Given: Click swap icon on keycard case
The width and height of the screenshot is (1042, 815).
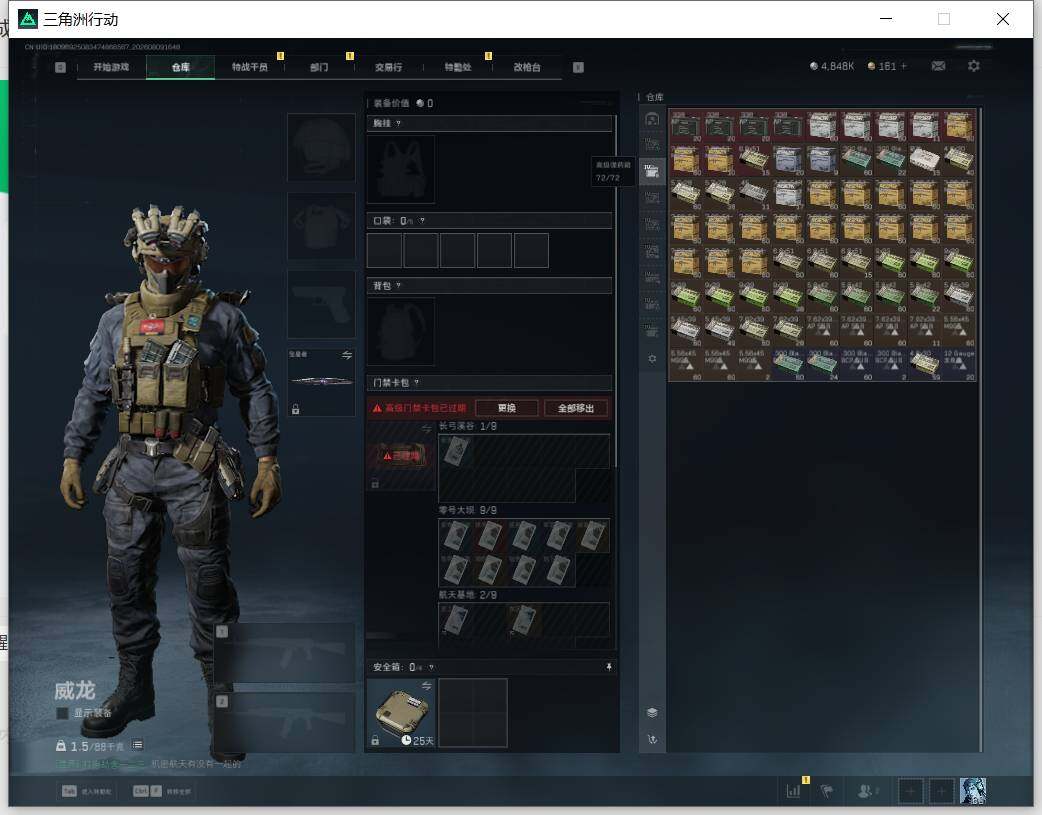Looking at the screenshot, I should [x=426, y=429].
